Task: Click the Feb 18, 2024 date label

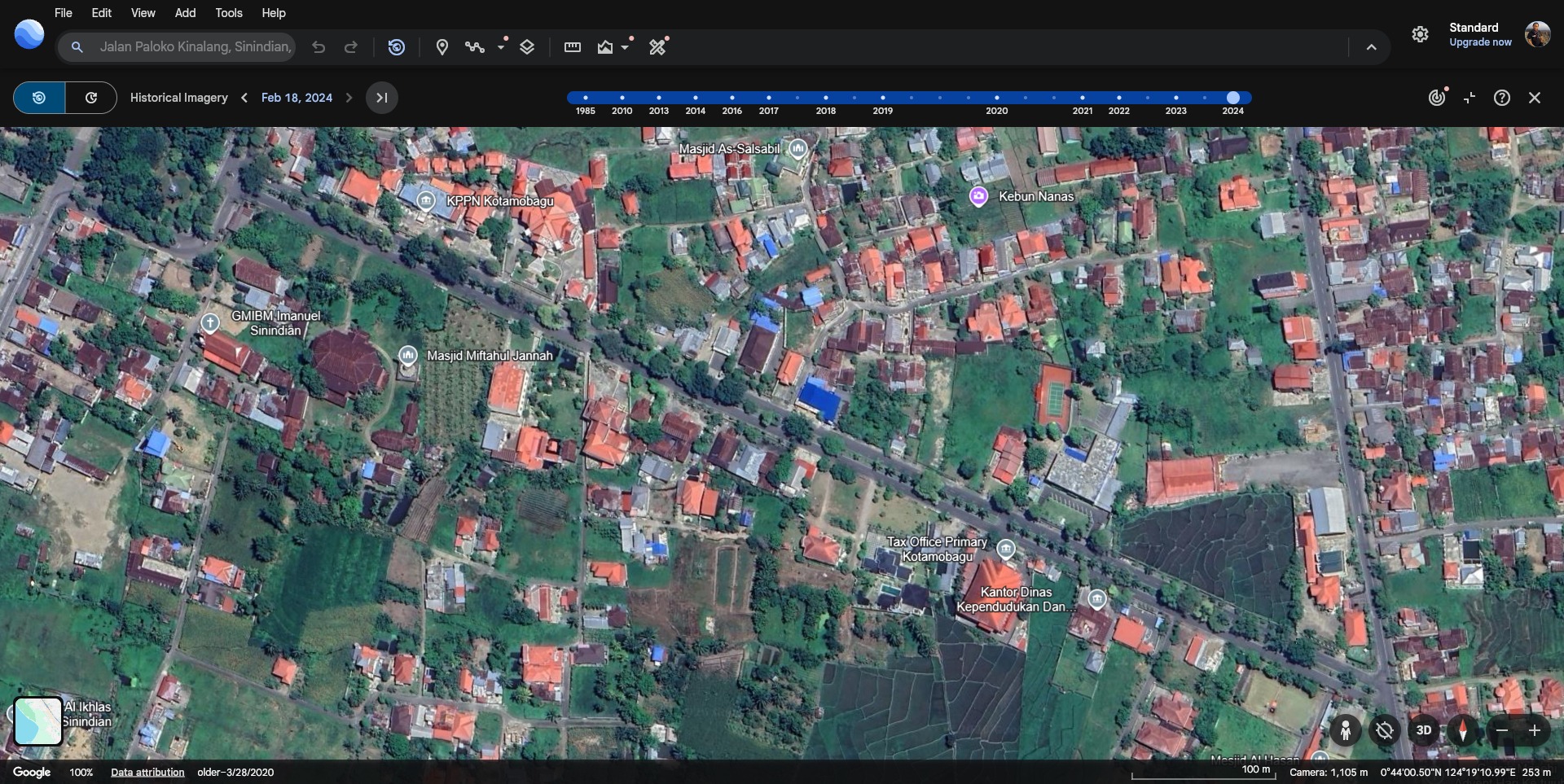Action: click(297, 98)
